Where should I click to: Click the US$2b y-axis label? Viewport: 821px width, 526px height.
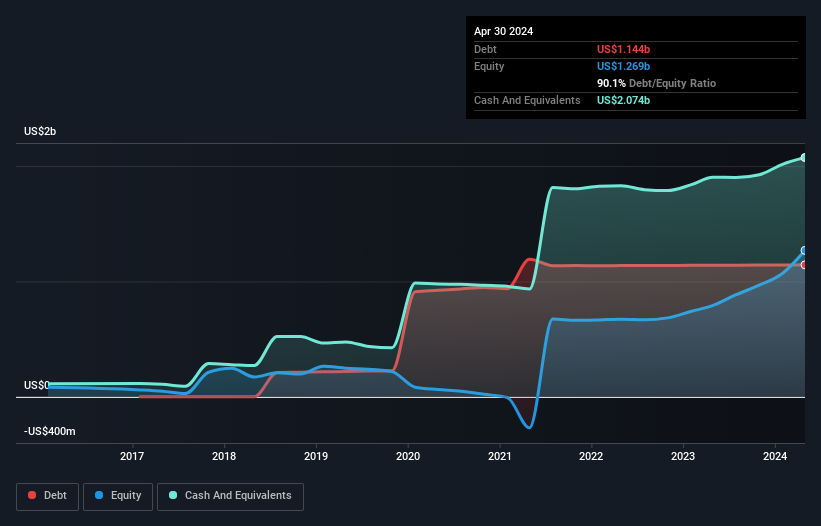click(x=40, y=131)
